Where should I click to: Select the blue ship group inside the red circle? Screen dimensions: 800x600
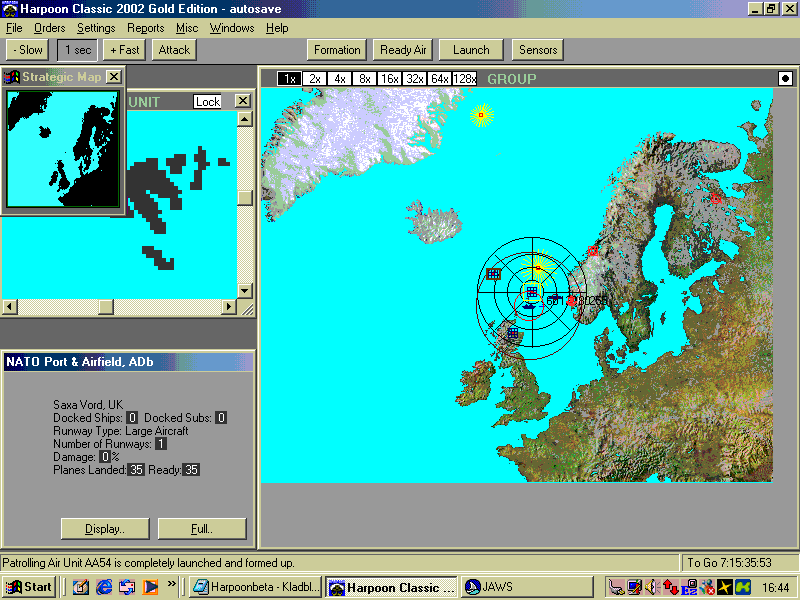coord(530,306)
